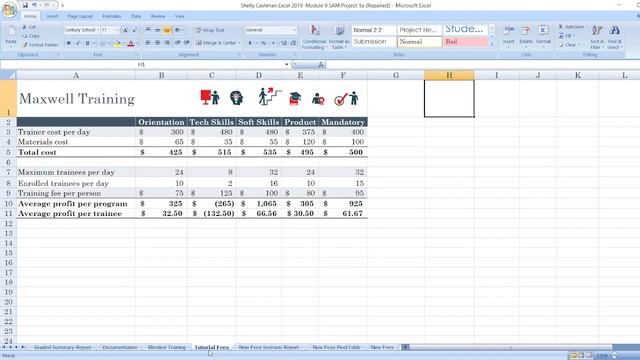Apply the Bad cell style
The height and width of the screenshot is (360, 640).
(465, 42)
